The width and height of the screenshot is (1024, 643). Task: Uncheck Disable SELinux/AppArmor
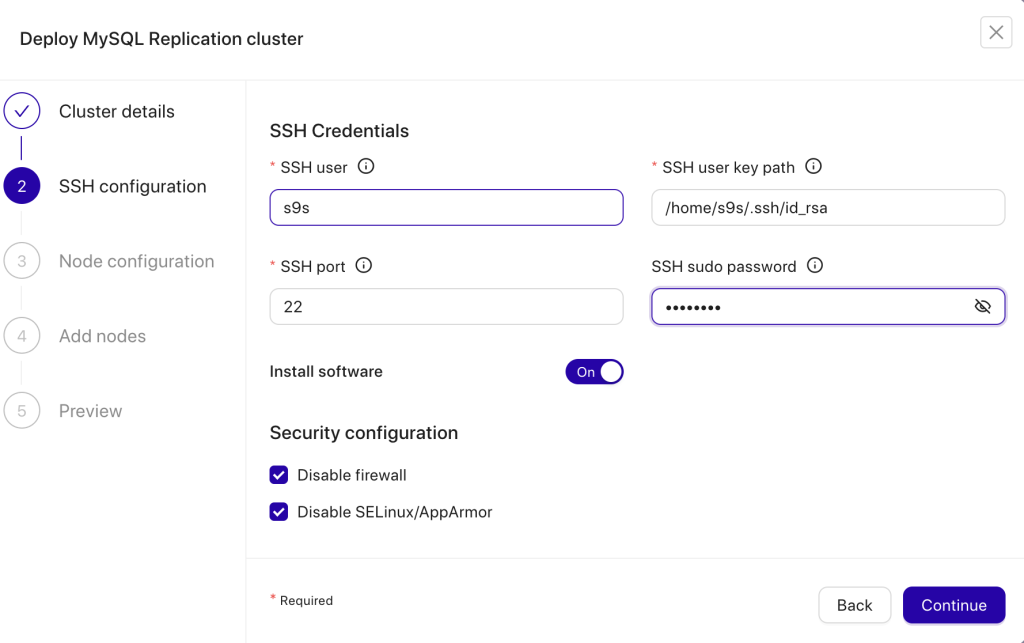pos(278,511)
